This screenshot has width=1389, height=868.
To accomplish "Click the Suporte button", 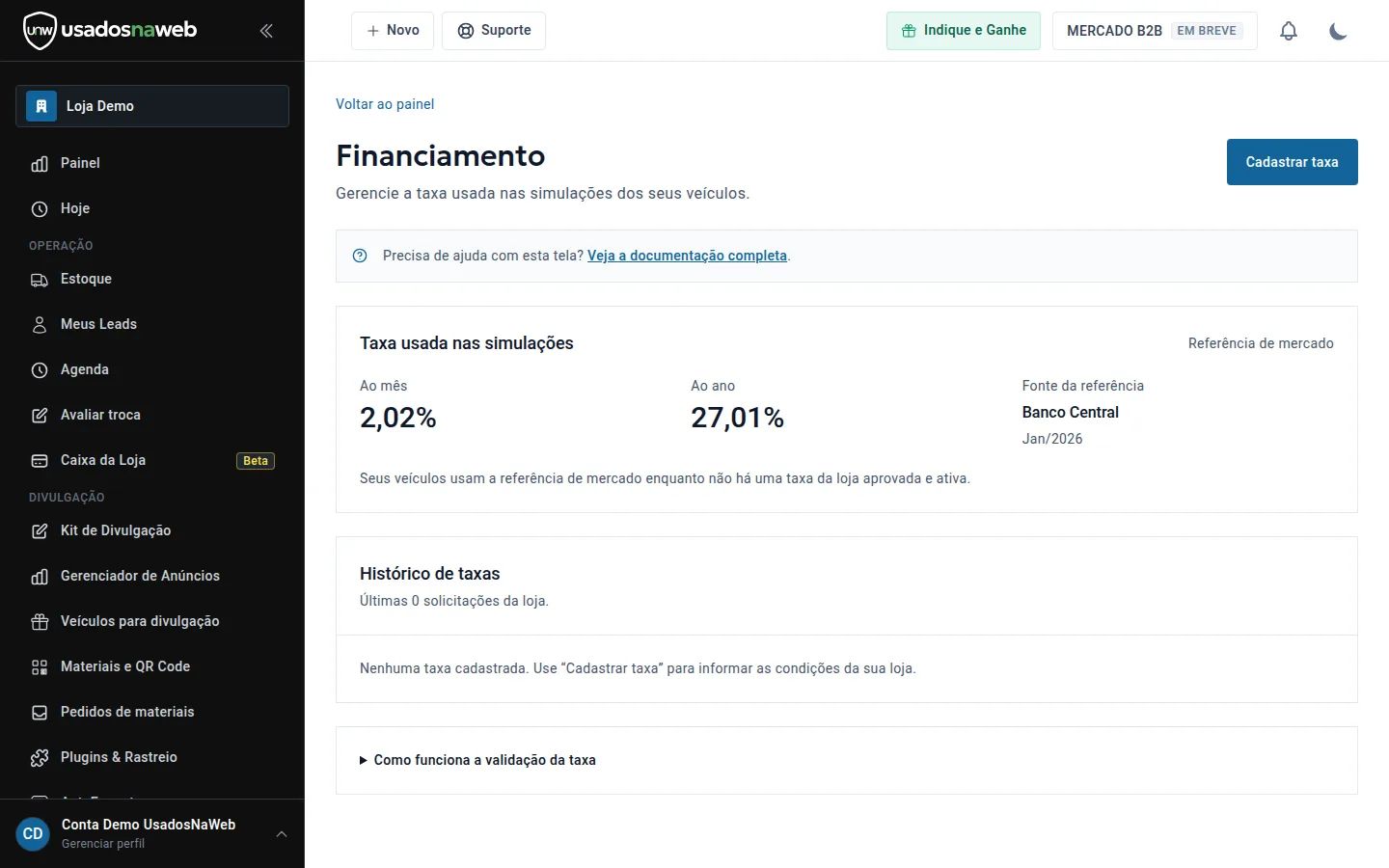I will (x=494, y=31).
